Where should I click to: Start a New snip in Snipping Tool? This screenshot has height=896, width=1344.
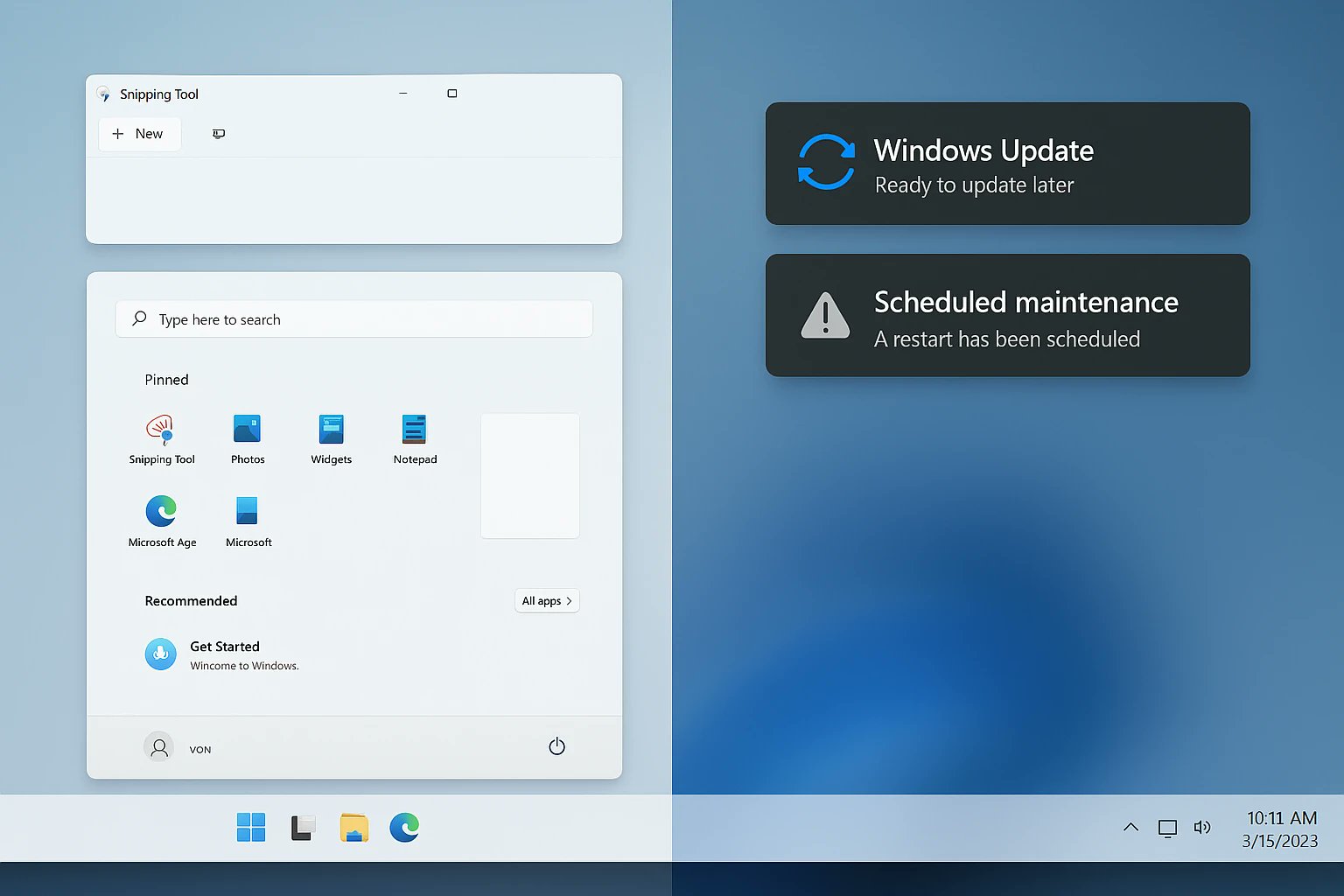pyautogui.click(x=139, y=134)
